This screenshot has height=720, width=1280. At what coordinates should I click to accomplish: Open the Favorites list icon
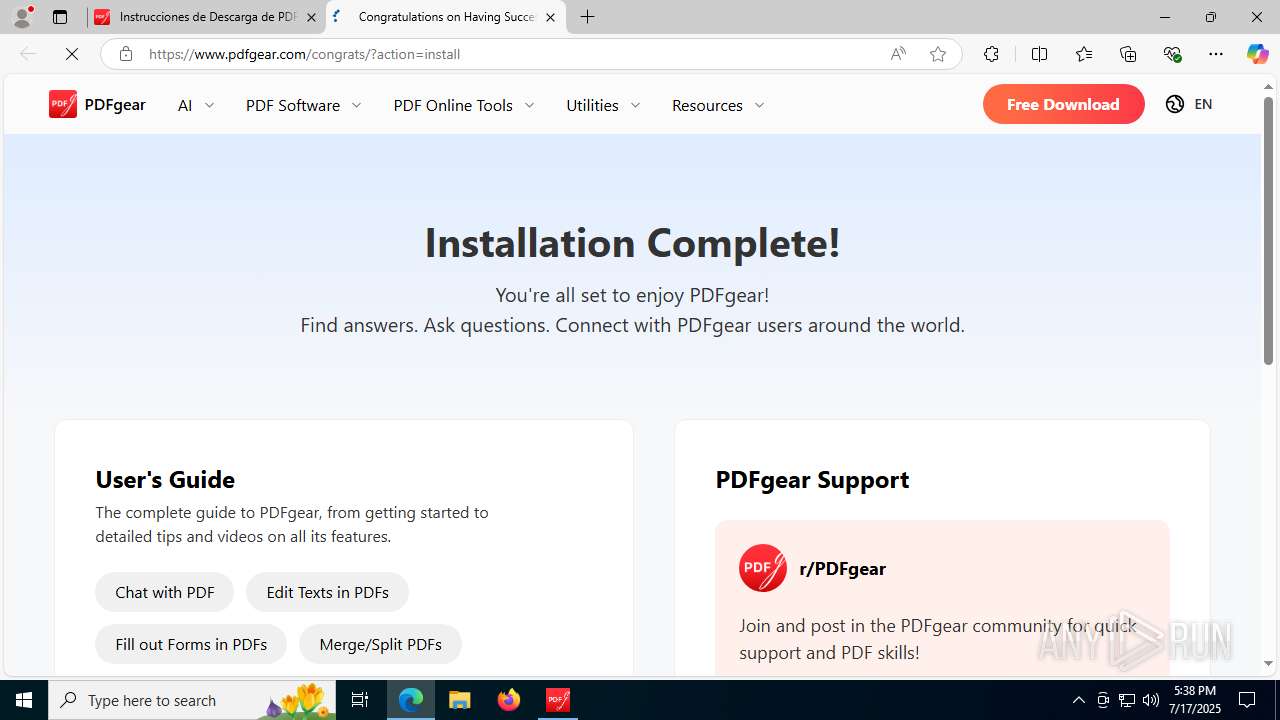(1084, 54)
